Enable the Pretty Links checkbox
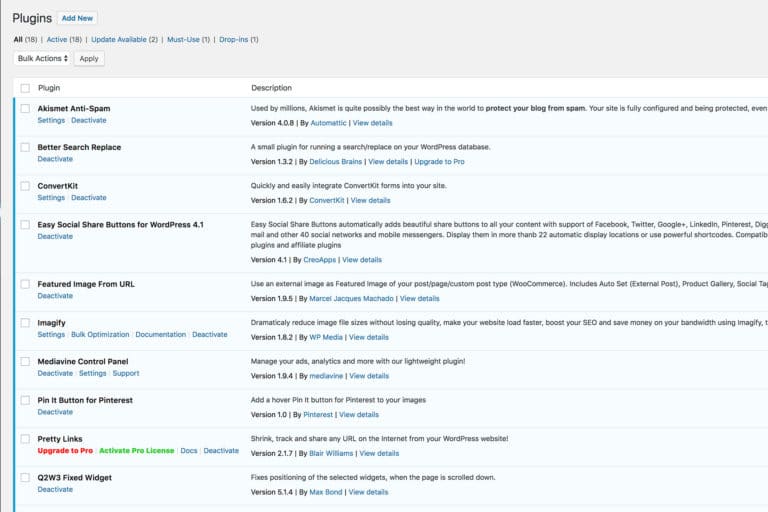Screen dimensions: 768x512 tap(25, 439)
